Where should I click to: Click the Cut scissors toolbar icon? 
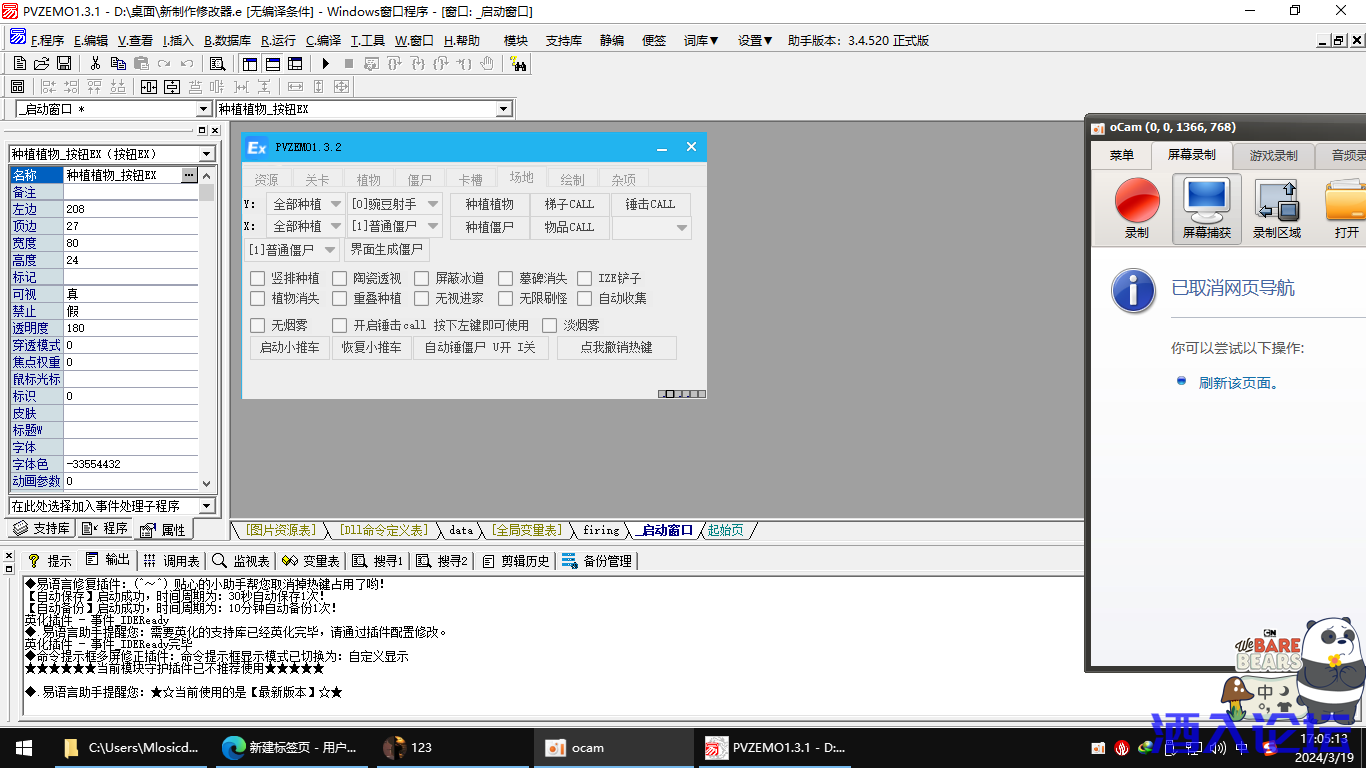pos(95,64)
